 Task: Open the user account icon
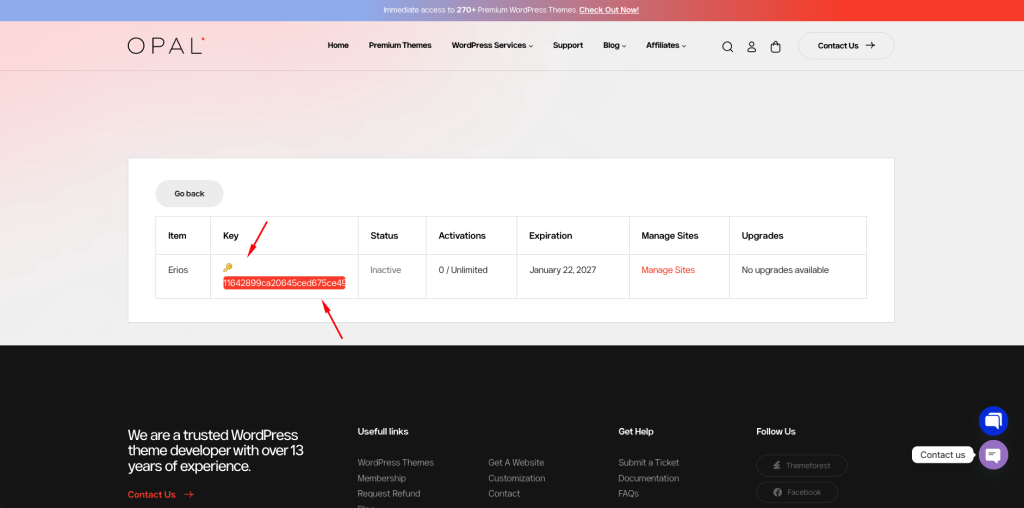[x=751, y=46]
